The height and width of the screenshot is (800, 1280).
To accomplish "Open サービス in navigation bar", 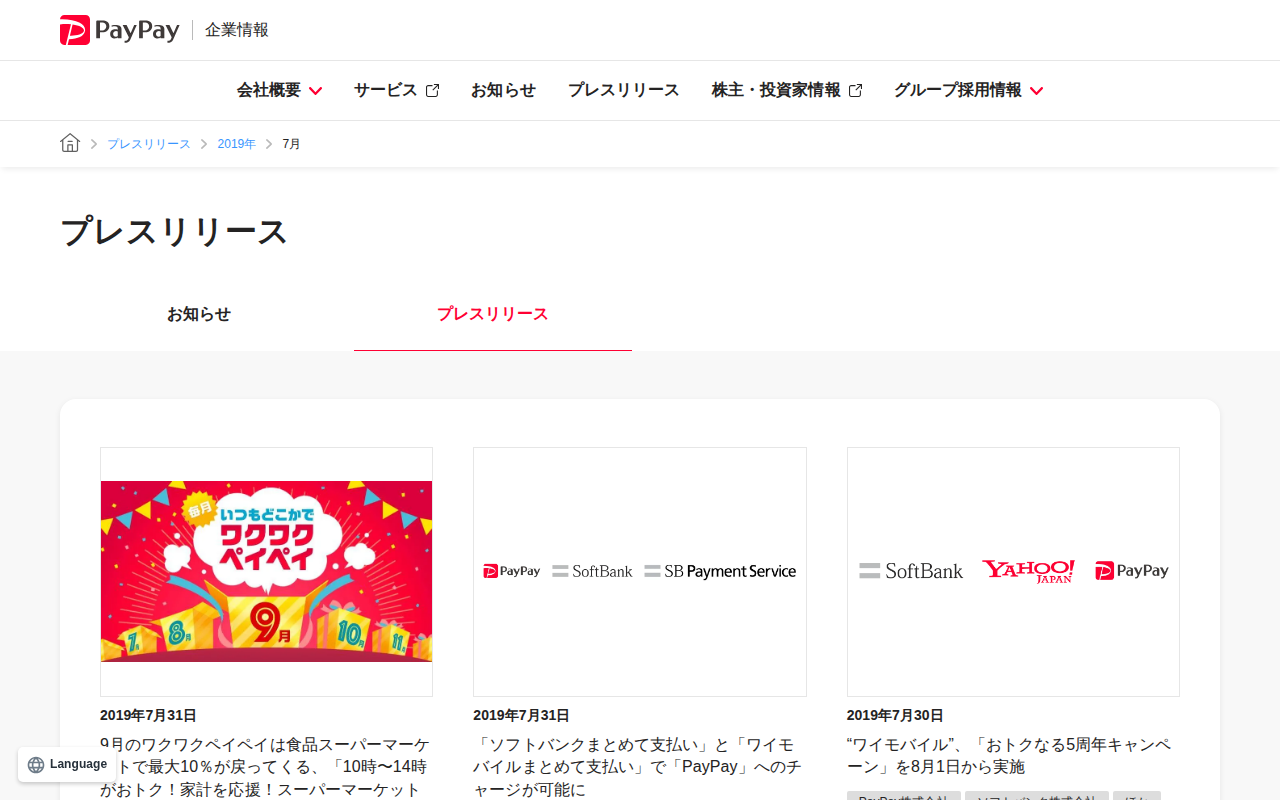I will (x=385, y=90).
